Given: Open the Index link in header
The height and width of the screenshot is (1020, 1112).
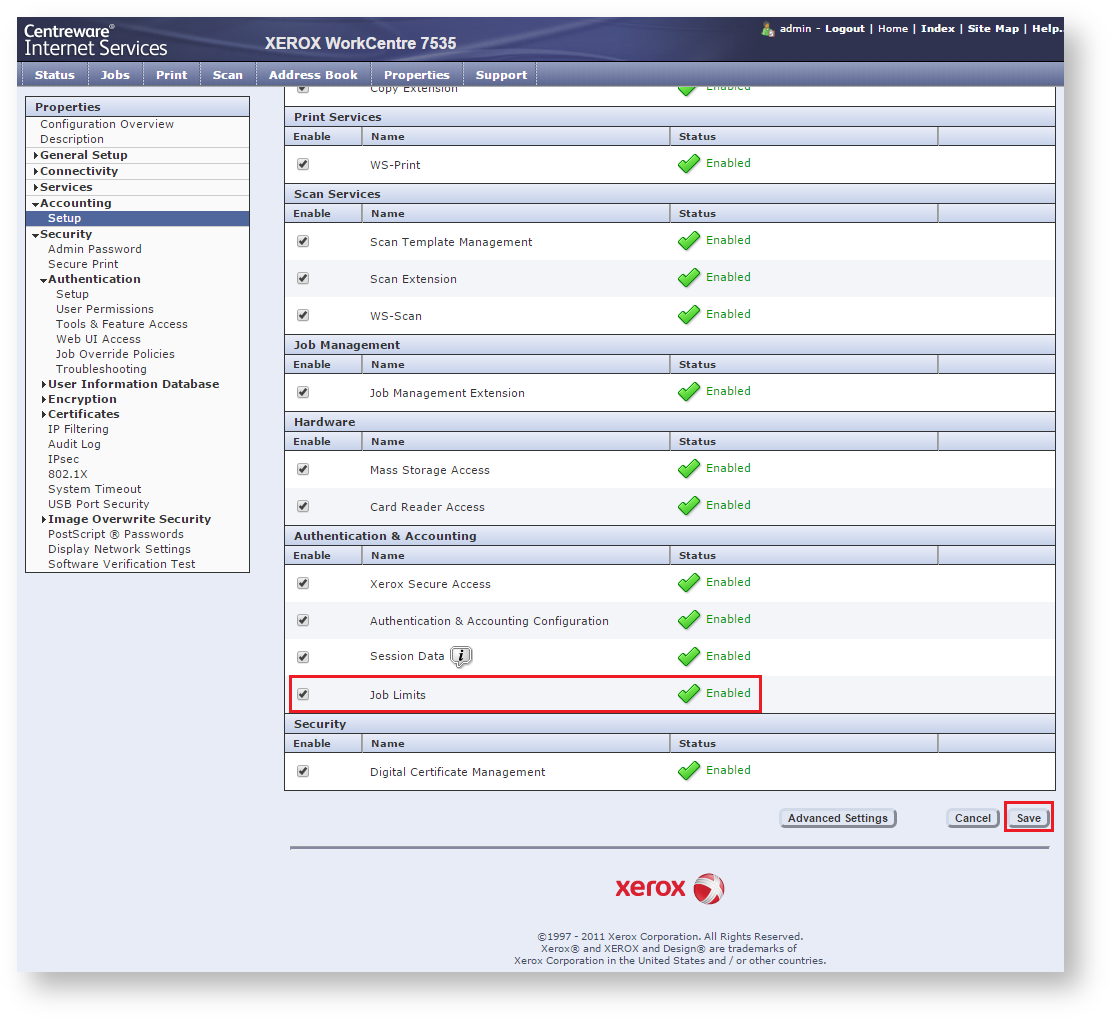Looking at the screenshot, I should 938,28.
